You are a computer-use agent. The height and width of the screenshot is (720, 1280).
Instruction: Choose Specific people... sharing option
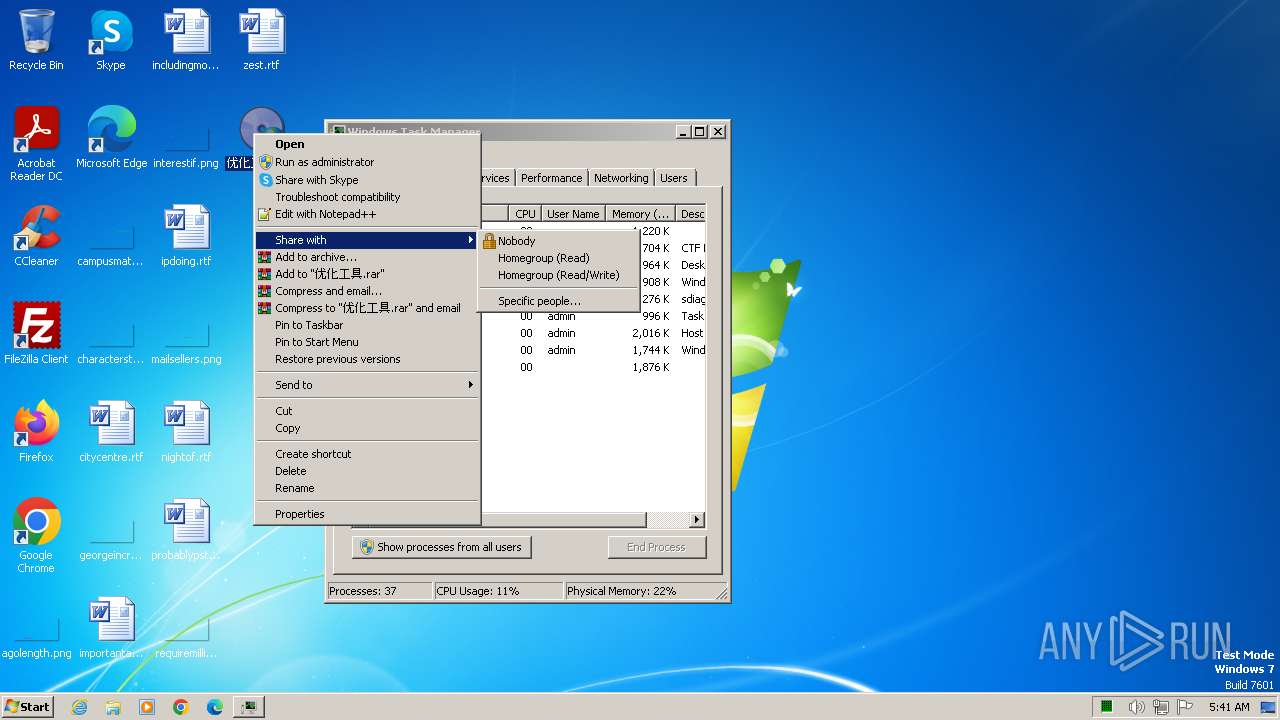coord(559,301)
